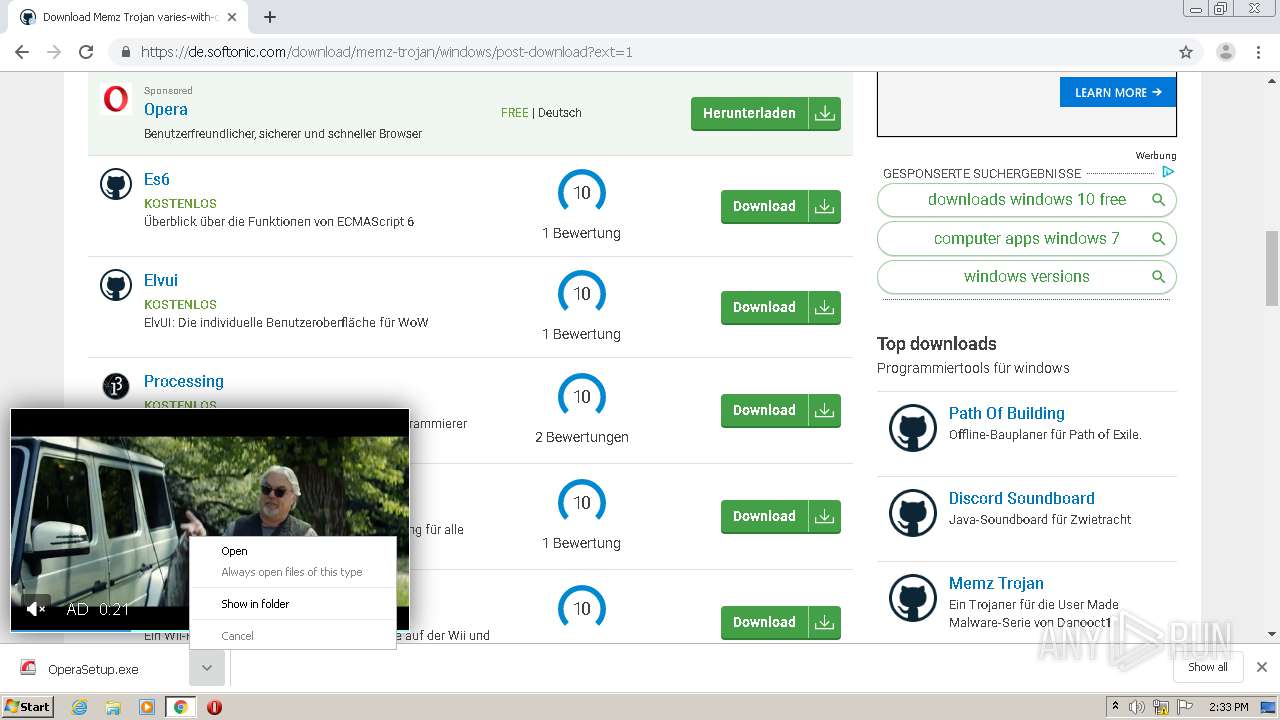Click the Download button for Processing
Image resolution: width=1280 pixels, height=720 pixels.
[781, 410]
